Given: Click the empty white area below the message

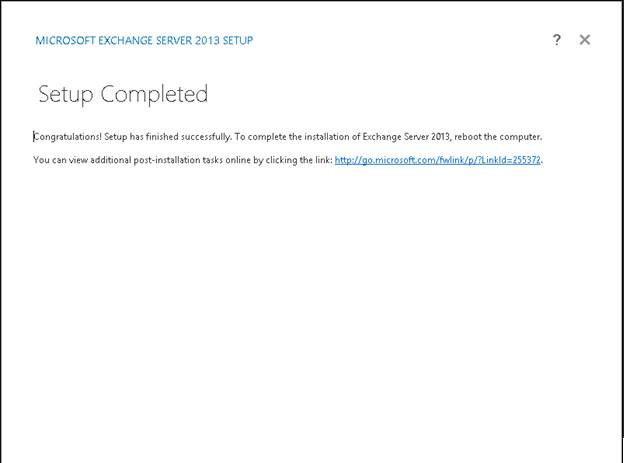Looking at the screenshot, I should click(x=312, y=320).
